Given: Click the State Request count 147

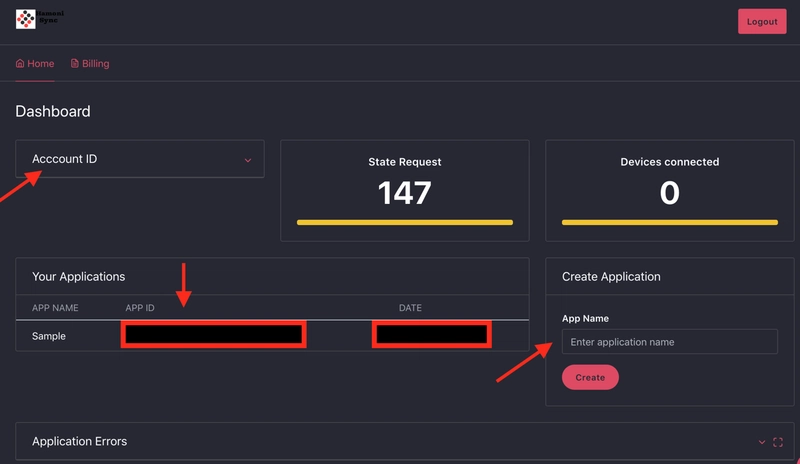Looking at the screenshot, I should point(405,193).
